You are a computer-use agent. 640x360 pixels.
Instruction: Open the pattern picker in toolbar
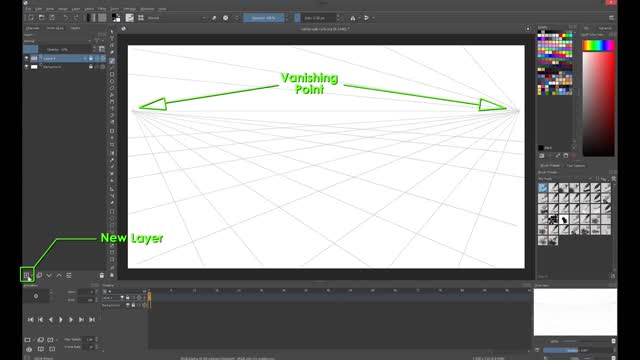point(102,18)
